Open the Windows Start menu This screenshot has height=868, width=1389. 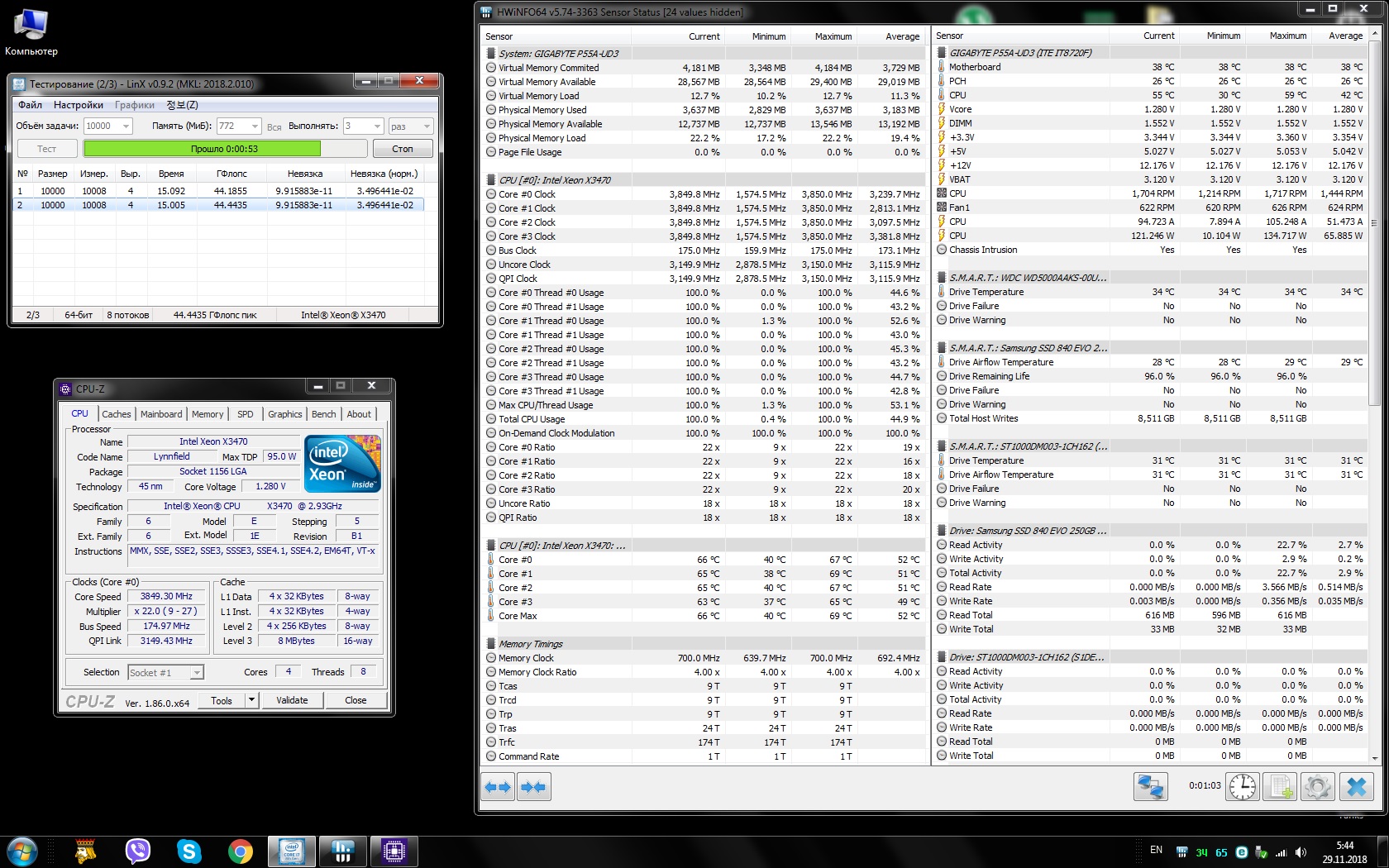point(22,851)
